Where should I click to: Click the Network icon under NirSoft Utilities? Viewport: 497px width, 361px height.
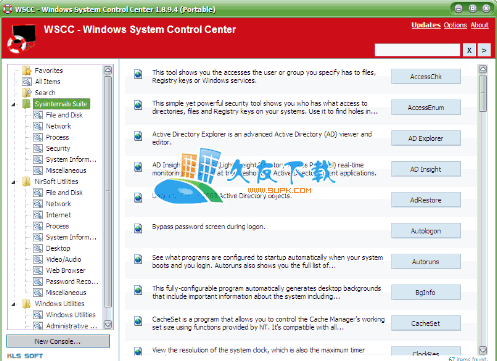coord(38,204)
